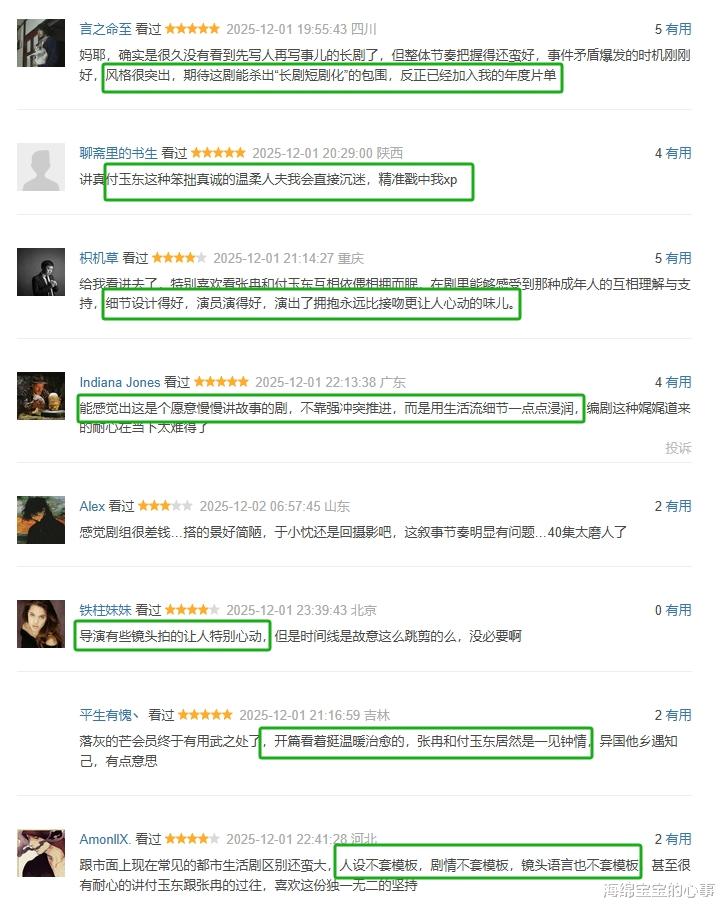723x909 pixels.
Task: Click 铁柱妹妹's avatar photo
Action: coord(41,624)
